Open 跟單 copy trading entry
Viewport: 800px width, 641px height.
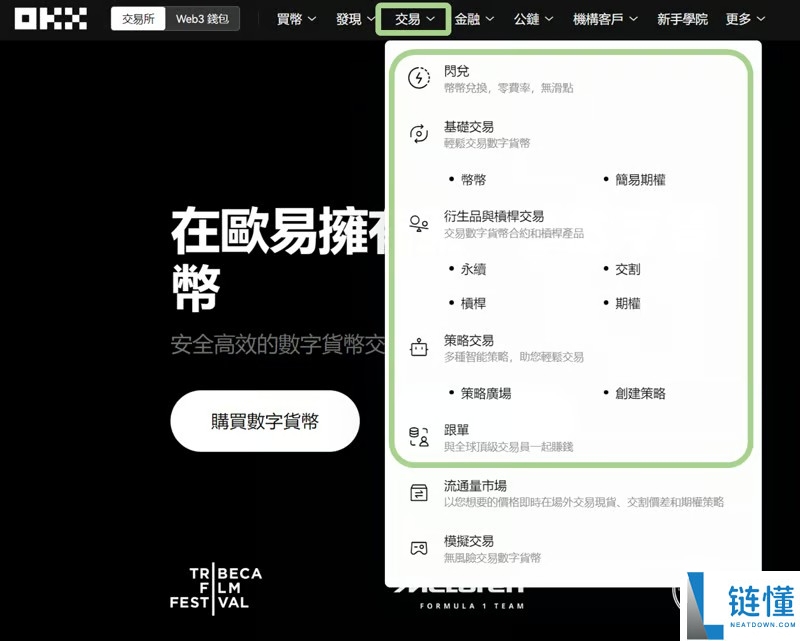click(457, 430)
